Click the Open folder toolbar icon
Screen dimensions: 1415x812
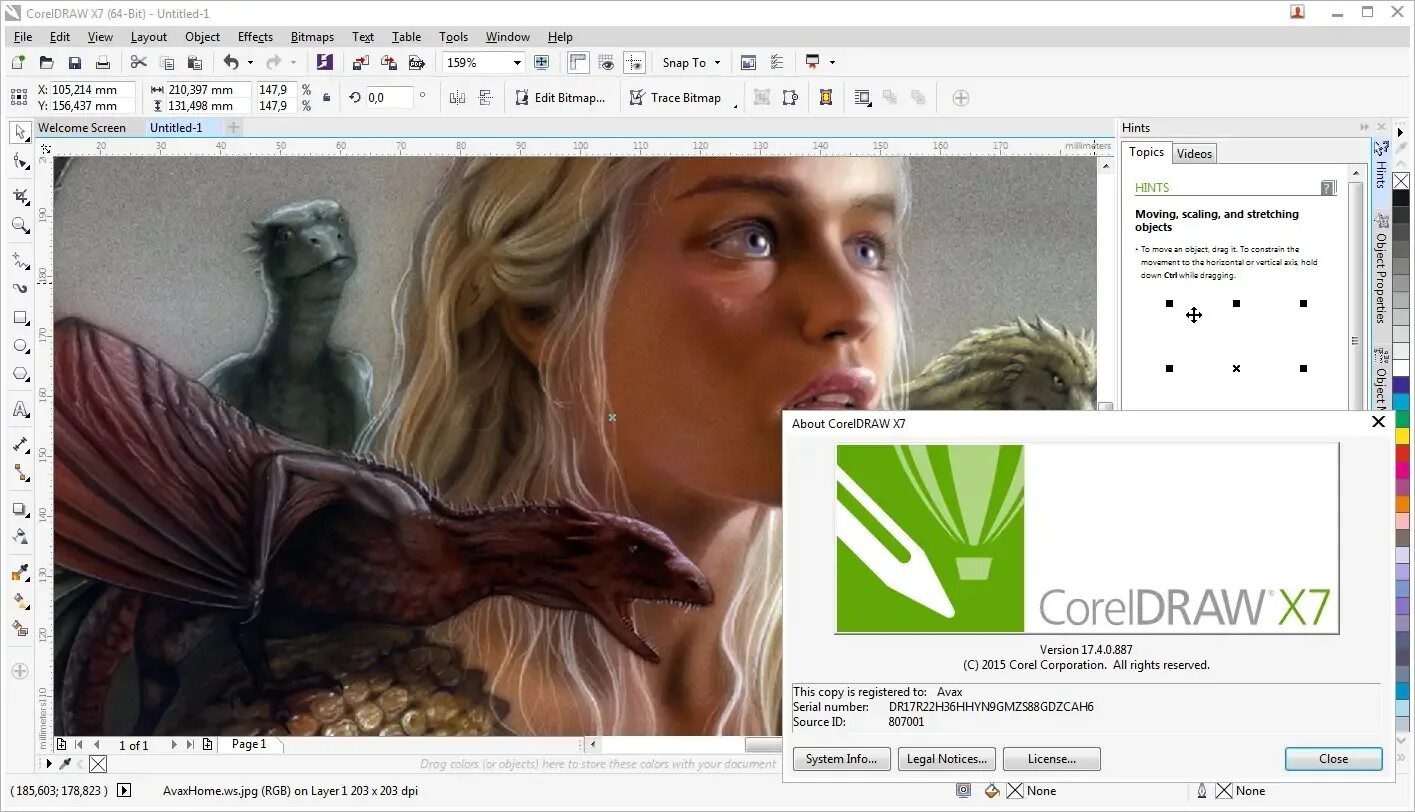46,62
